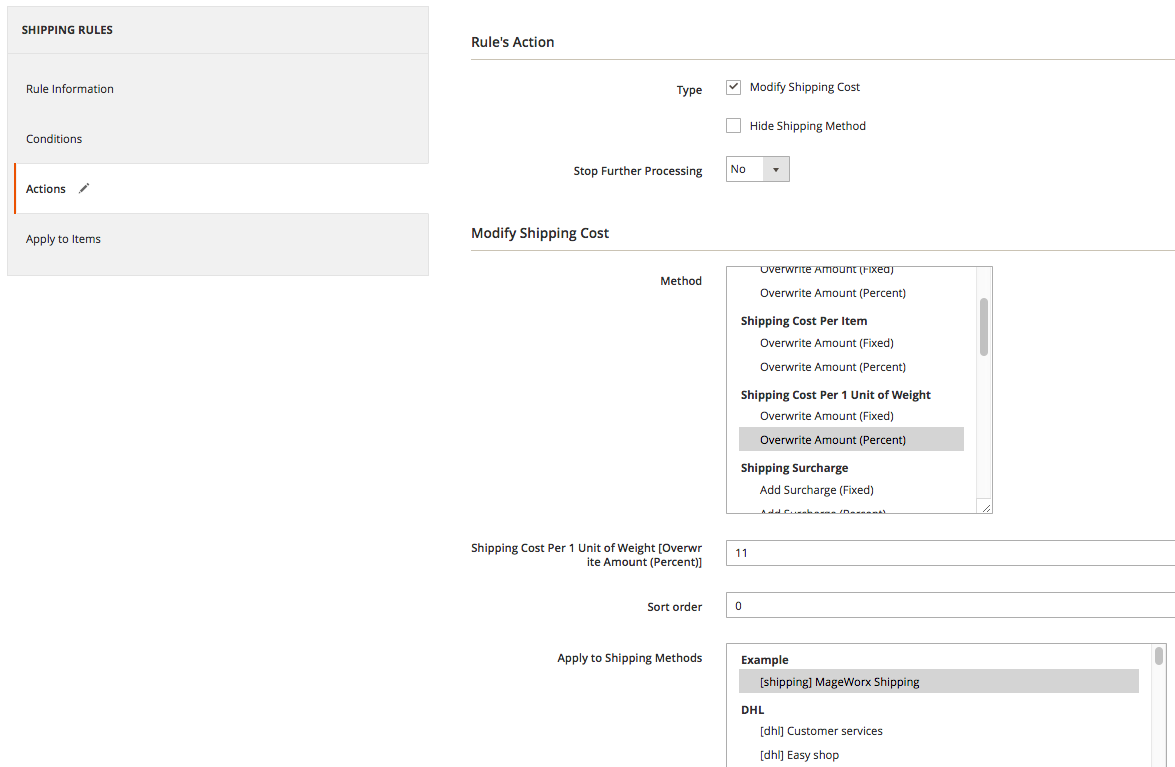Open the Rule Information tab
The image size is (1175, 767).
(x=70, y=89)
